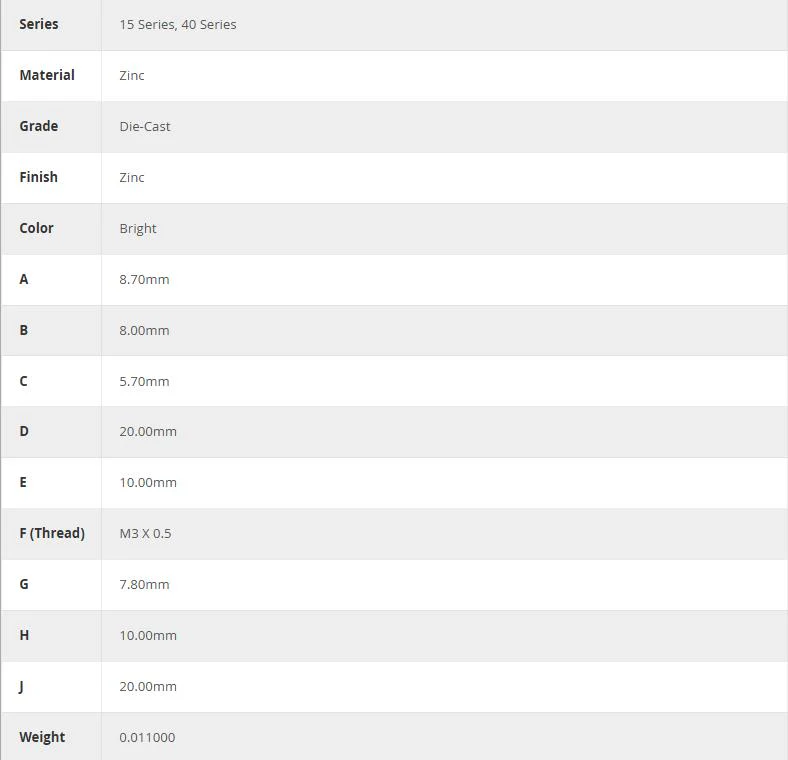Viewport: 788px width, 760px height.
Task: Click the 7.80mm value for G
Action: 144,585
